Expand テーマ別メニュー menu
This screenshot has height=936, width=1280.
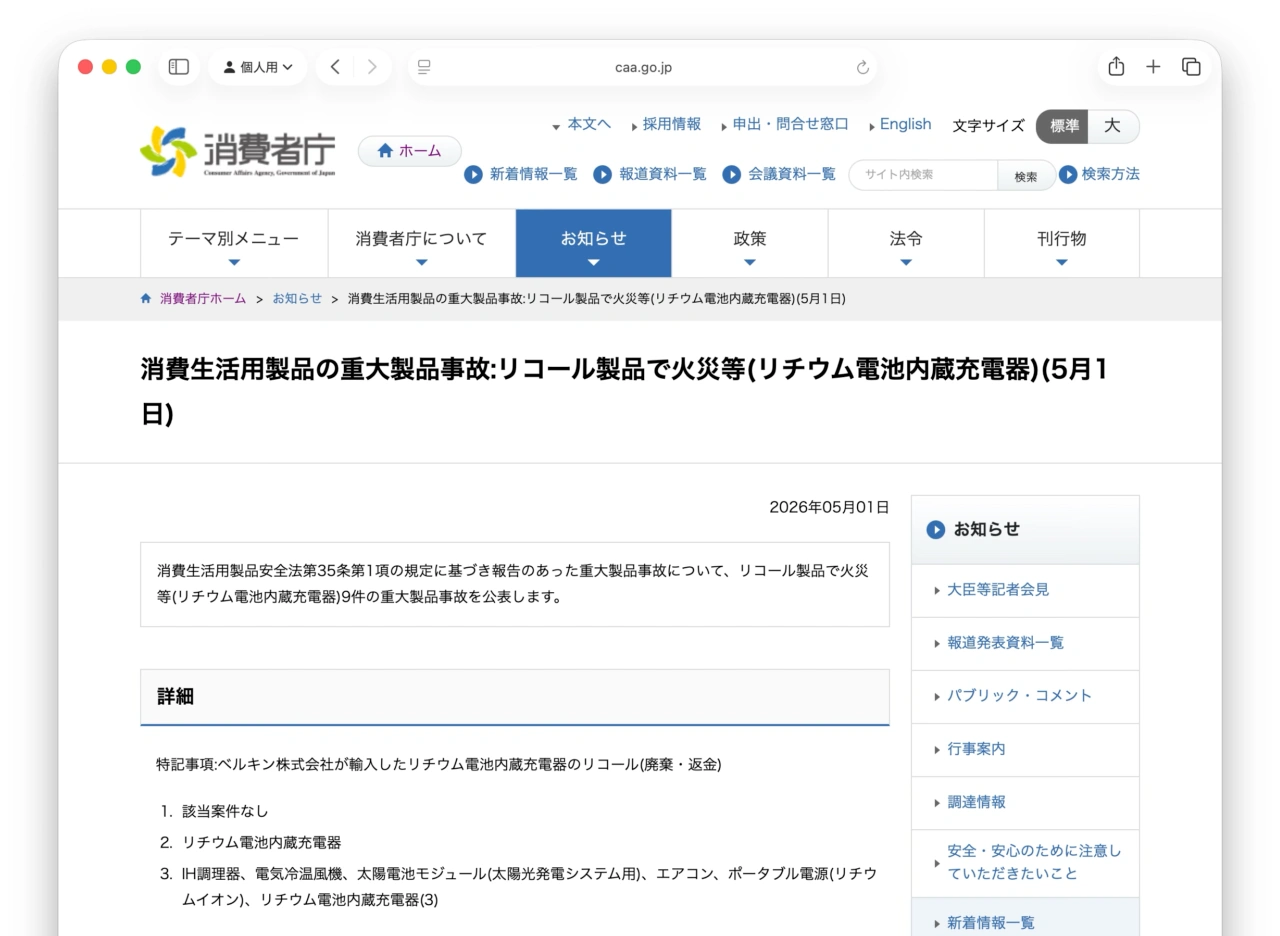tap(233, 243)
